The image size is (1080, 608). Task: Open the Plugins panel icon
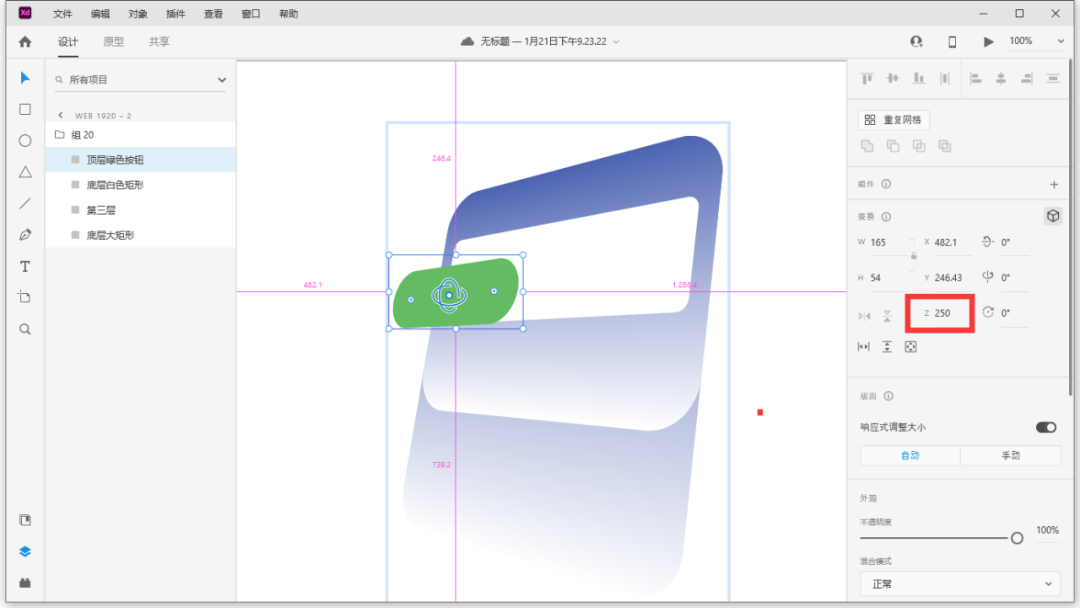click(25, 583)
